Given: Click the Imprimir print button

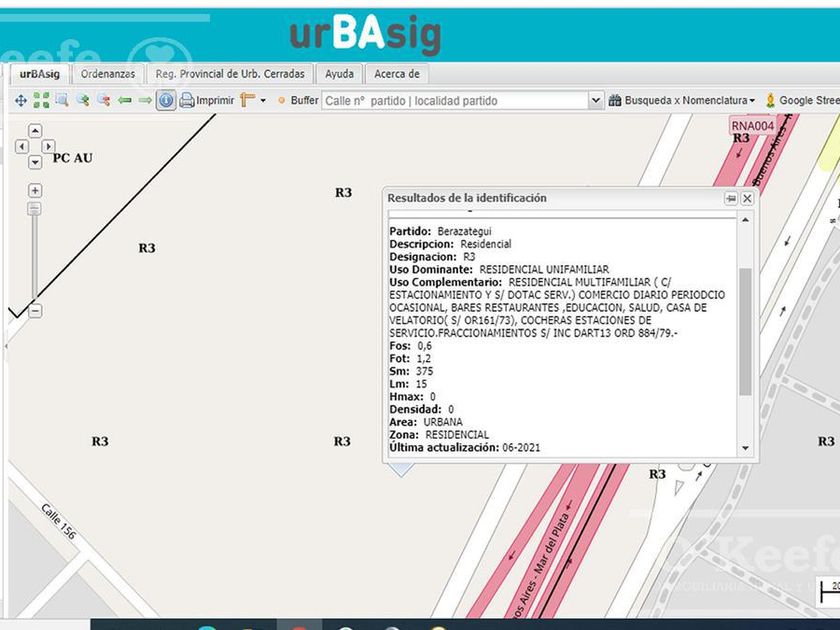Looking at the screenshot, I should tap(207, 100).
